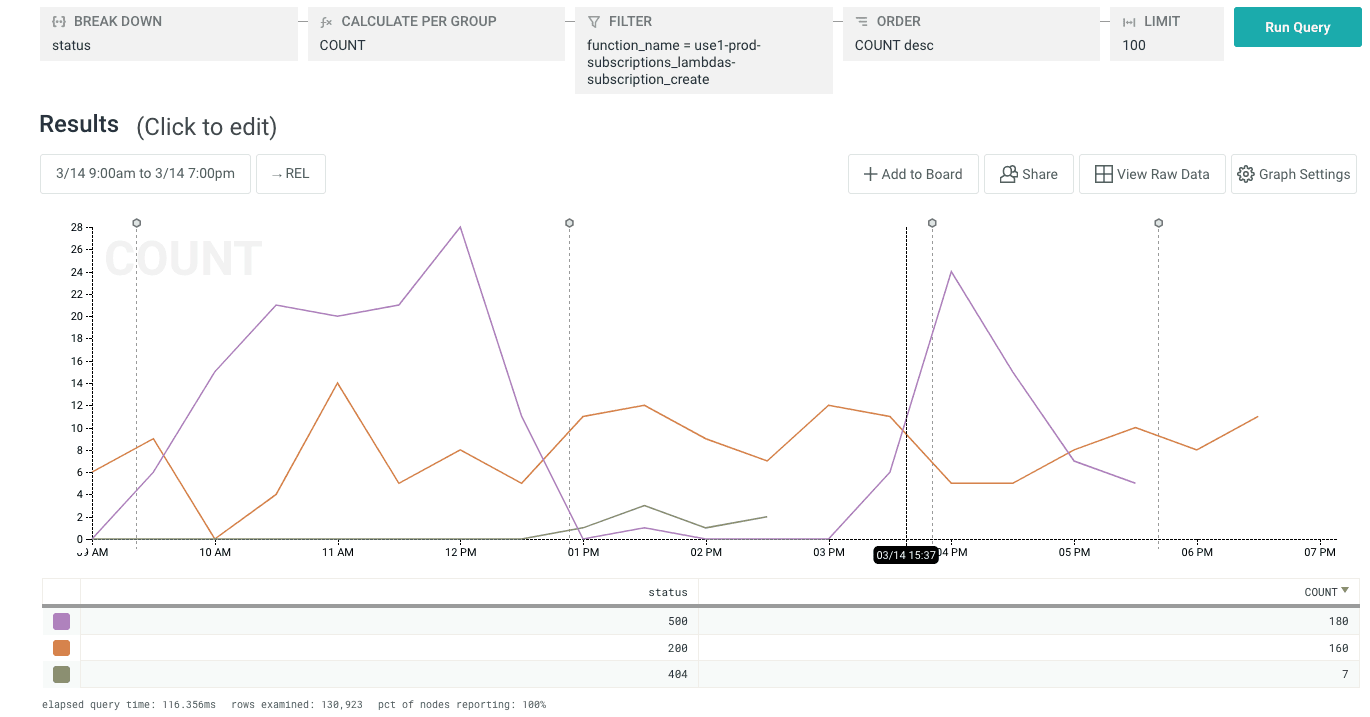Click the Order lines icon

pos(861,21)
